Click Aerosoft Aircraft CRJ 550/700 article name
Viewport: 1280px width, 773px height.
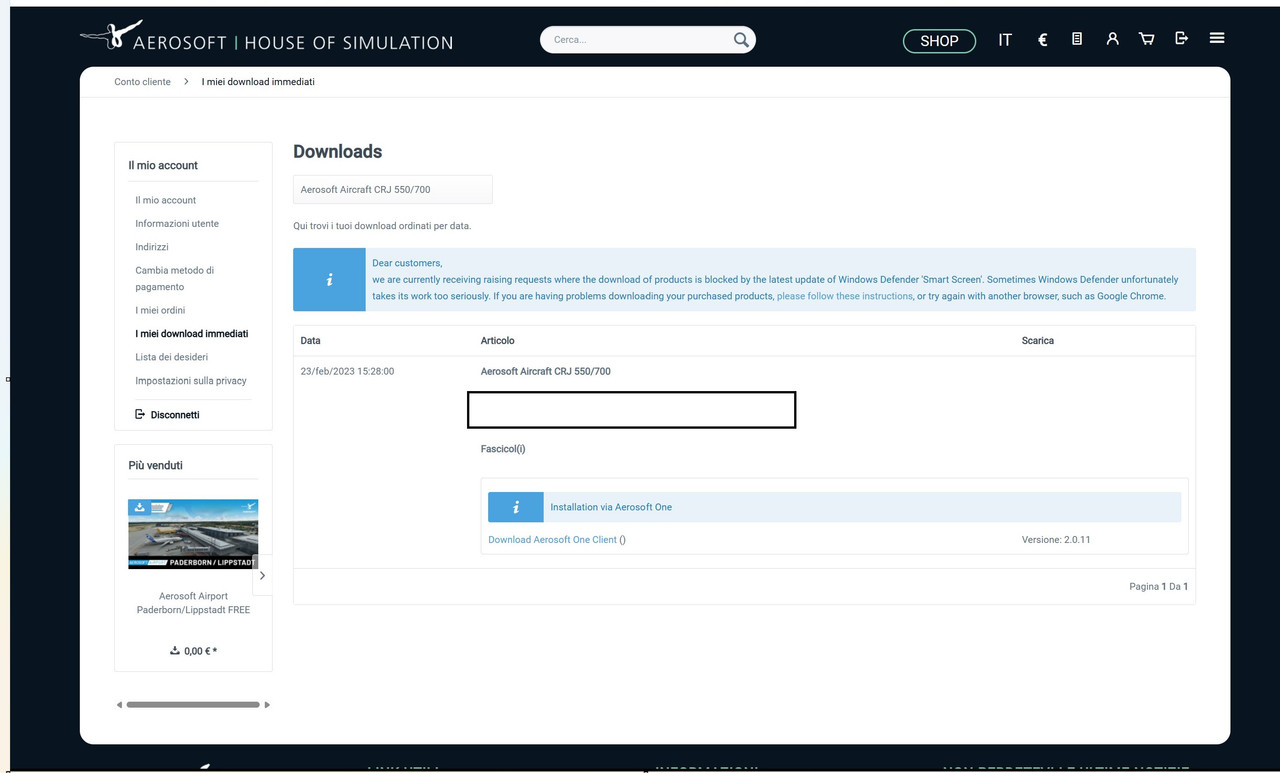[x=545, y=371]
